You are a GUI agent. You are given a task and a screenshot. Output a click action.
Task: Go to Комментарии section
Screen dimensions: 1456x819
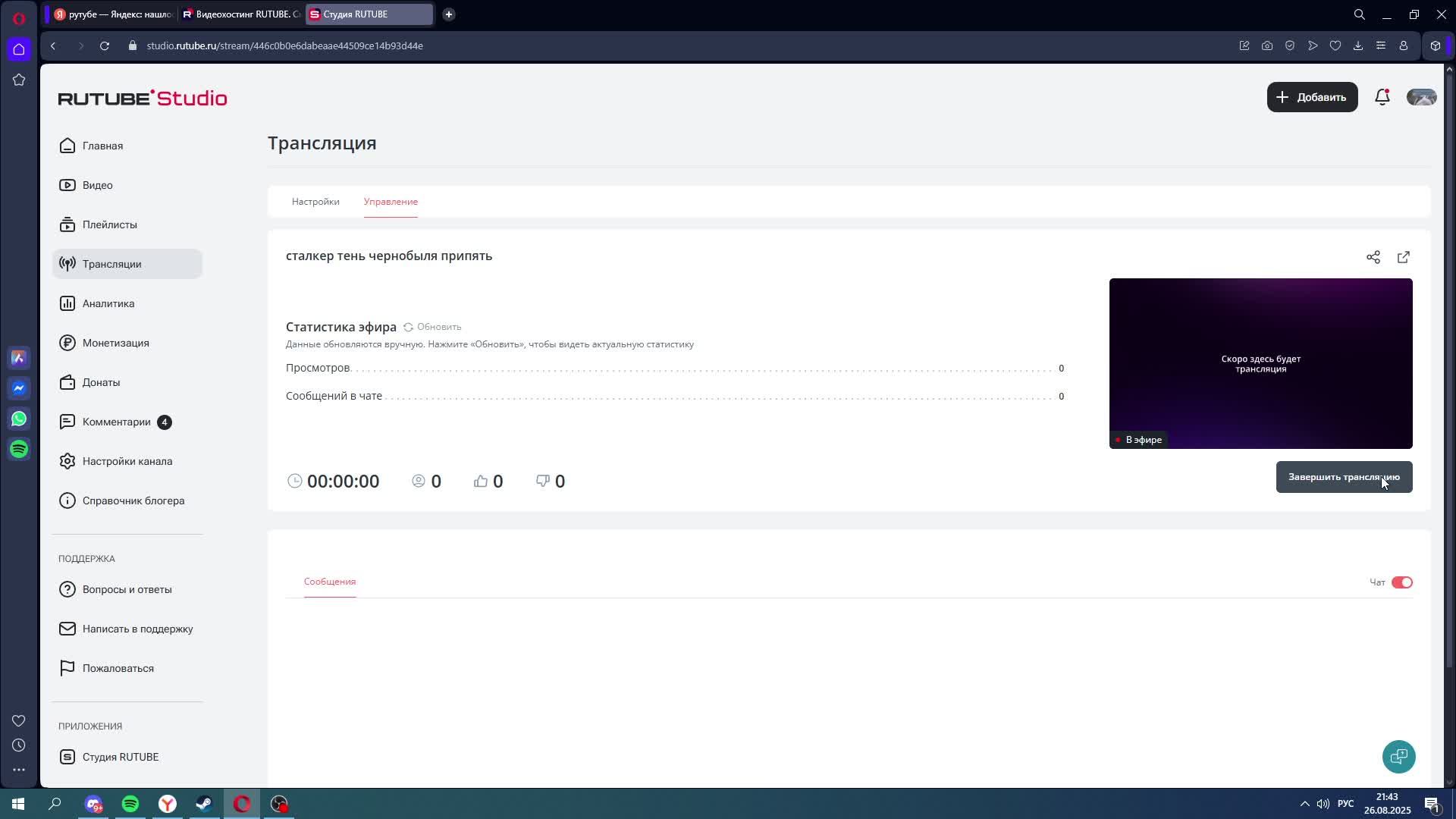116,422
